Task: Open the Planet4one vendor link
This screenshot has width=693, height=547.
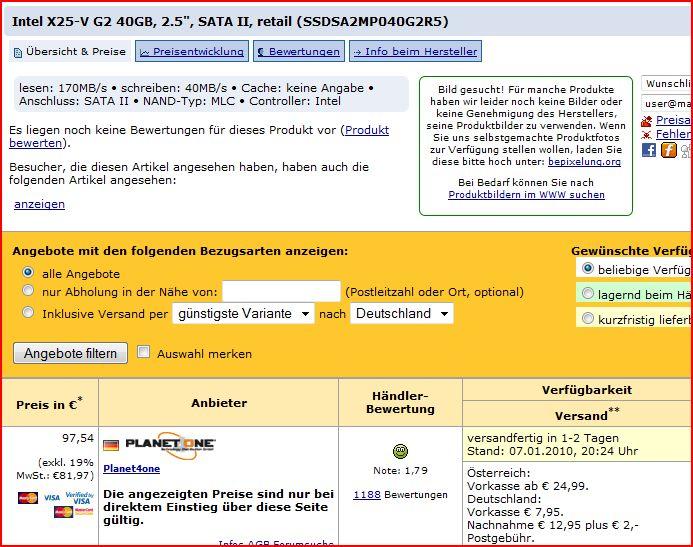Action: [x=132, y=469]
